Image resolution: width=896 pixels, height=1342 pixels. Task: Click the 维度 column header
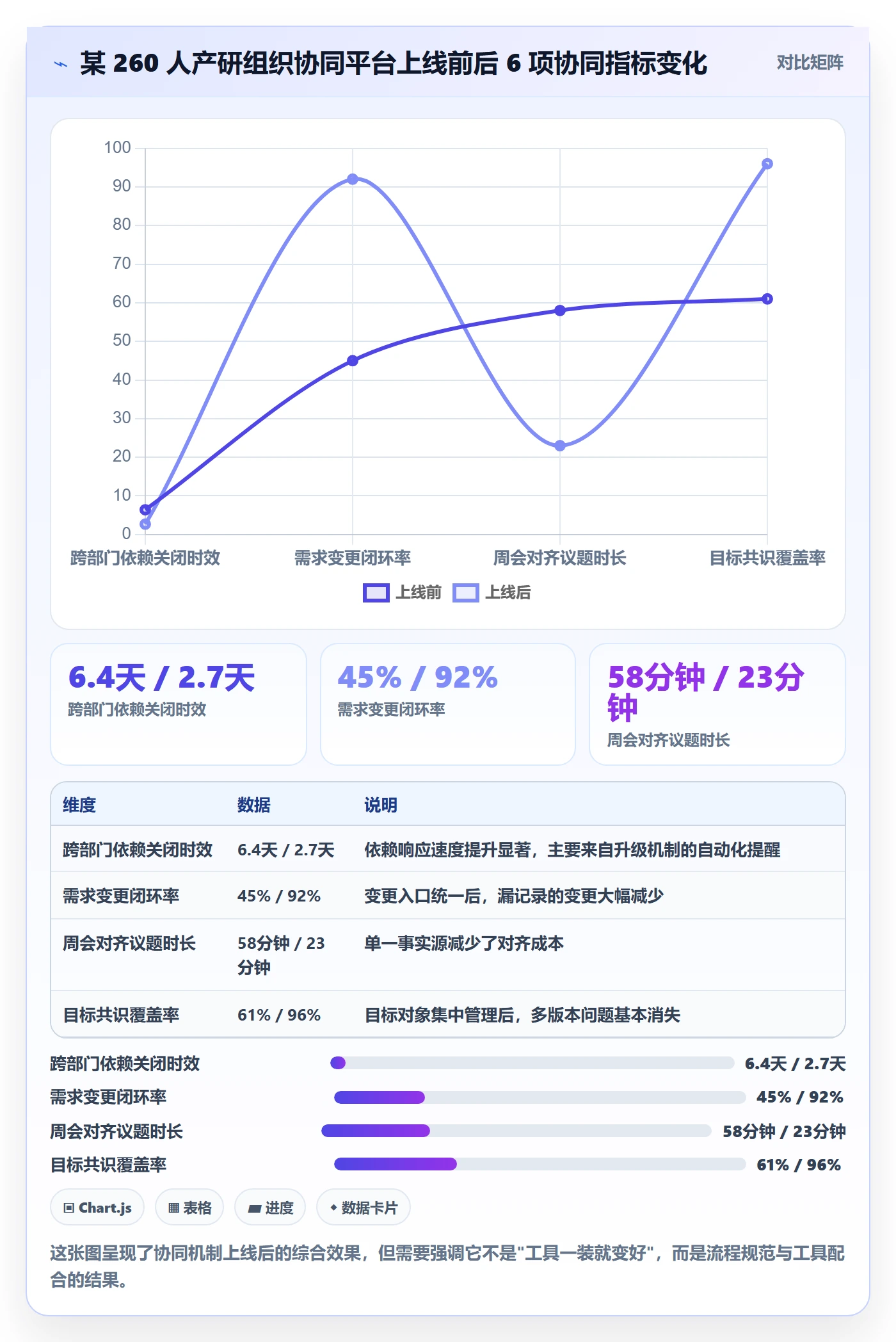(x=79, y=805)
